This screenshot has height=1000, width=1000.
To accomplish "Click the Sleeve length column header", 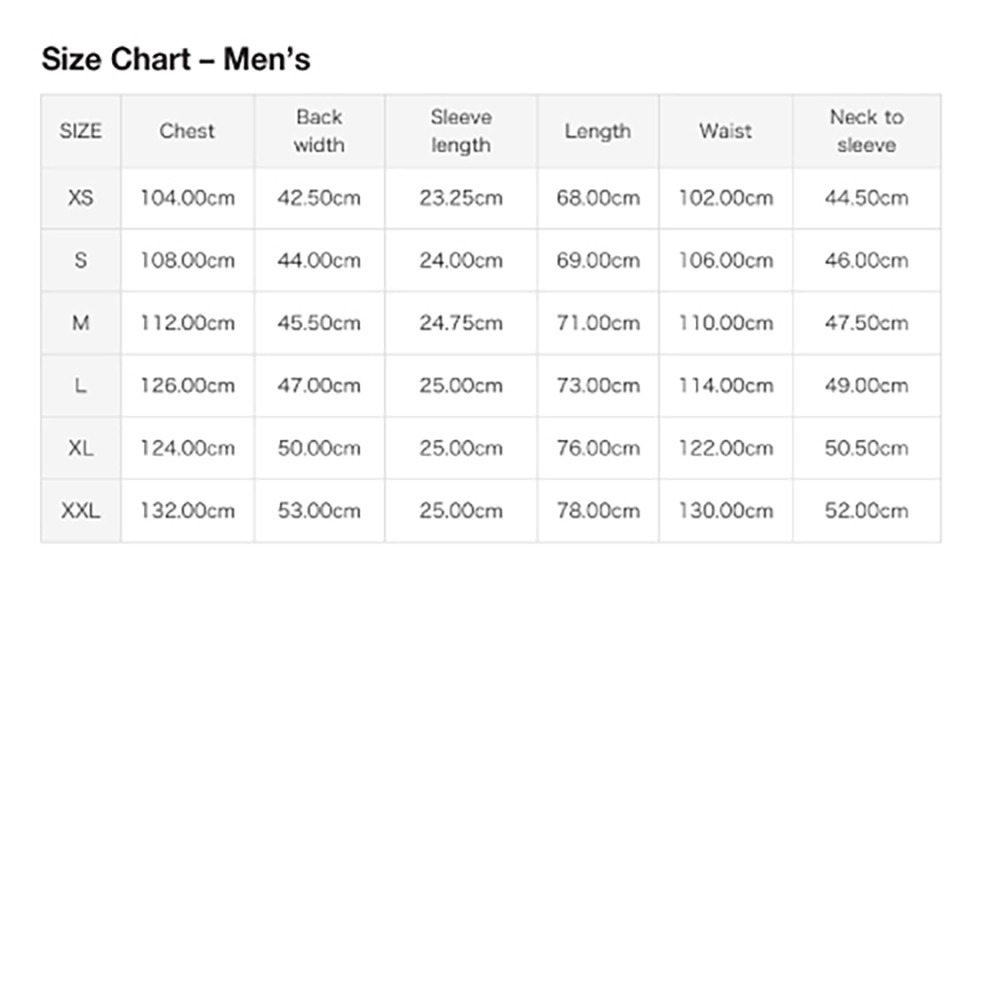I will (x=461, y=131).
